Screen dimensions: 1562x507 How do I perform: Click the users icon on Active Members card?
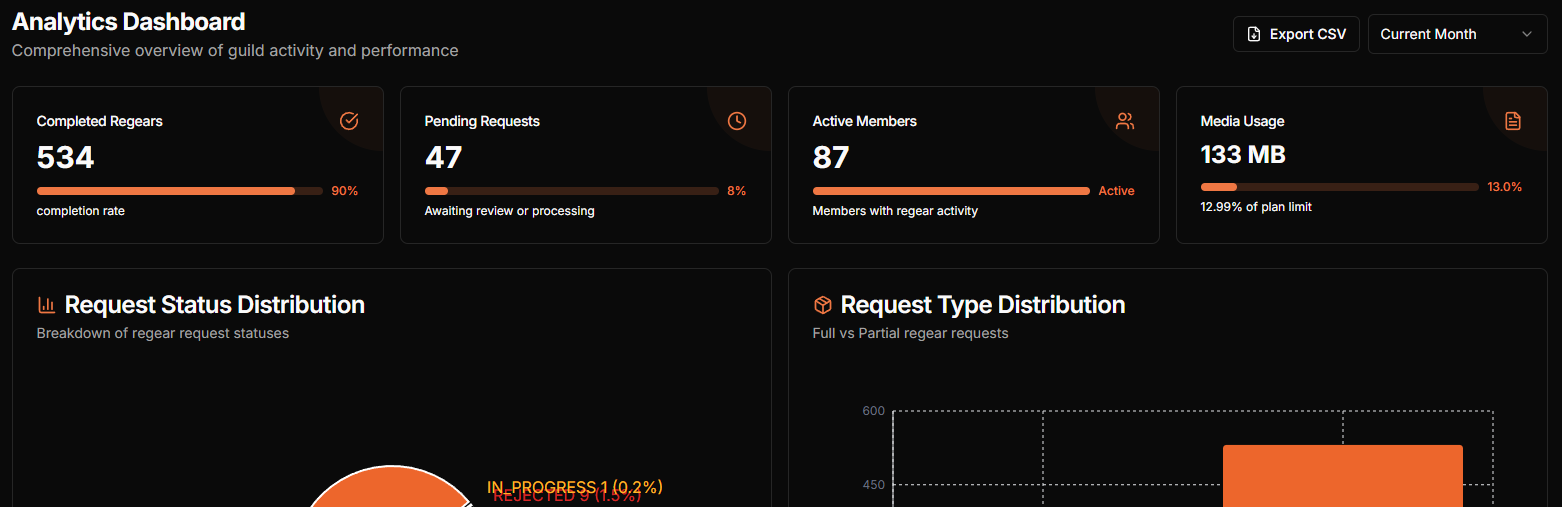click(x=1125, y=121)
